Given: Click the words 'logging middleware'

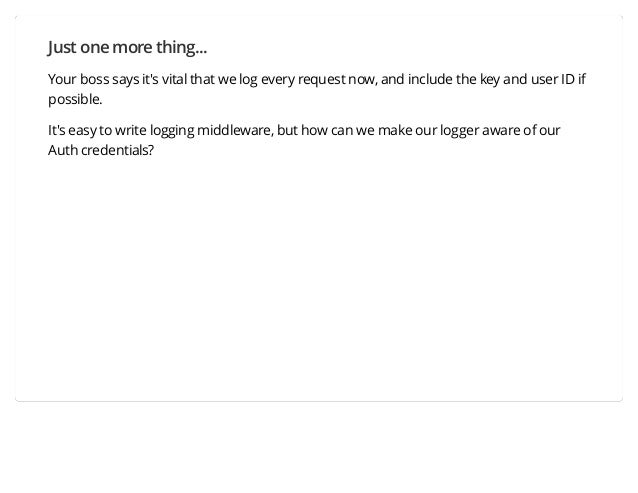Looking at the screenshot, I should click(212, 131).
